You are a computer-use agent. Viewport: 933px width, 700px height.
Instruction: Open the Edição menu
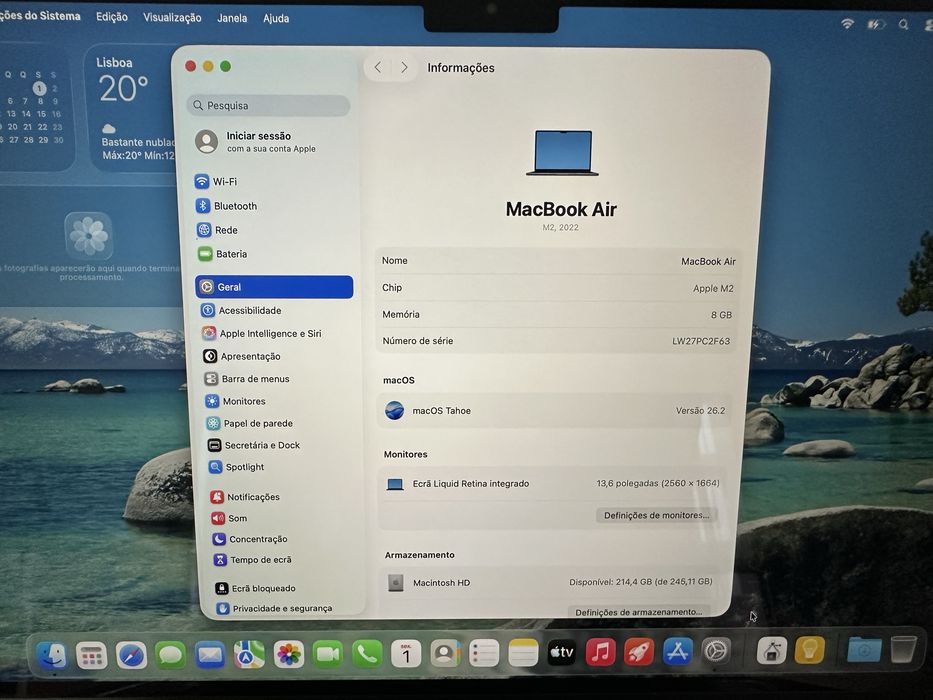(112, 17)
